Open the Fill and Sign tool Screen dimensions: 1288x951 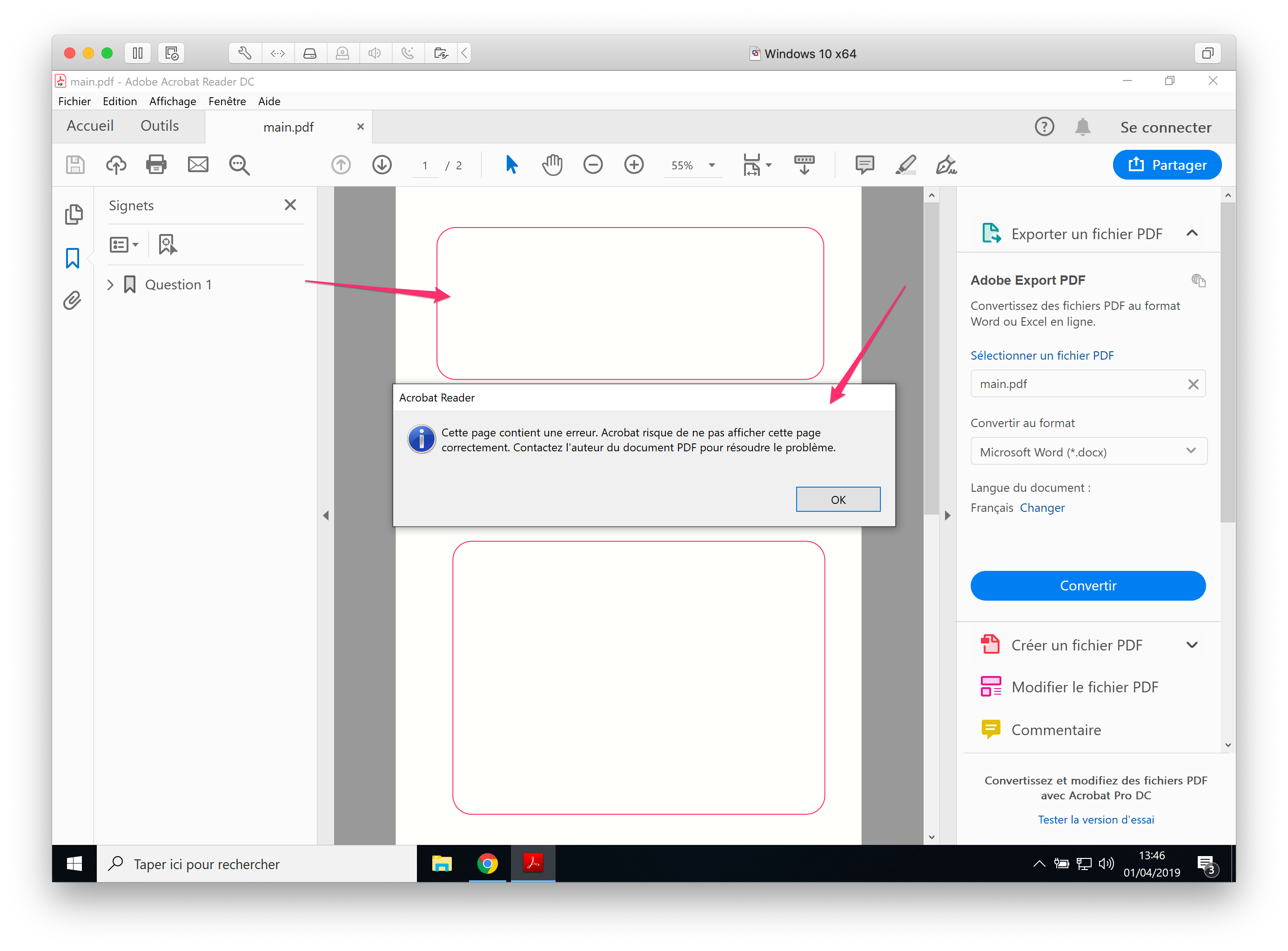tap(945, 165)
